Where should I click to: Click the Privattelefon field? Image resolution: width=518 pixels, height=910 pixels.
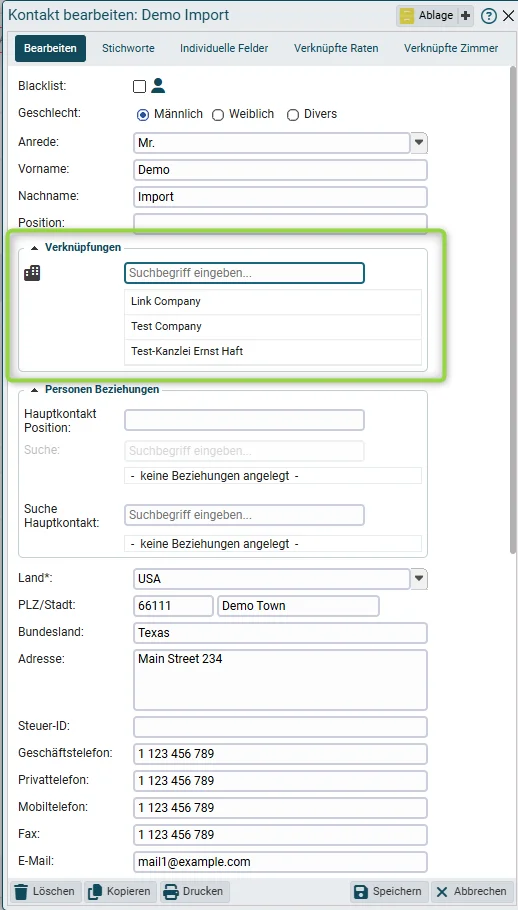[x=280, y=781]
